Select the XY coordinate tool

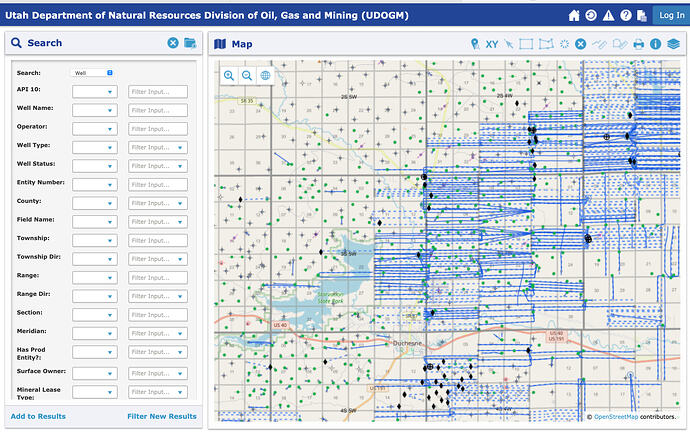click(x=492, y=44)
